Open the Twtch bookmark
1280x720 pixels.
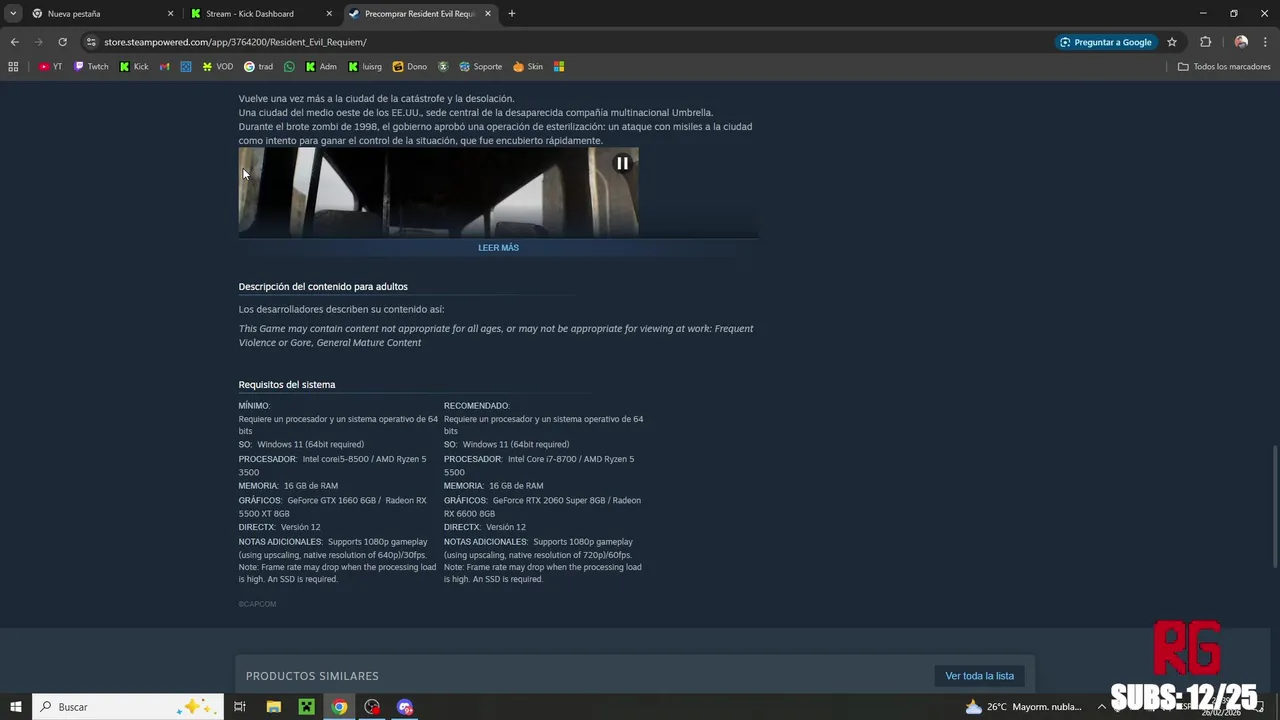(x=91, y=67)
